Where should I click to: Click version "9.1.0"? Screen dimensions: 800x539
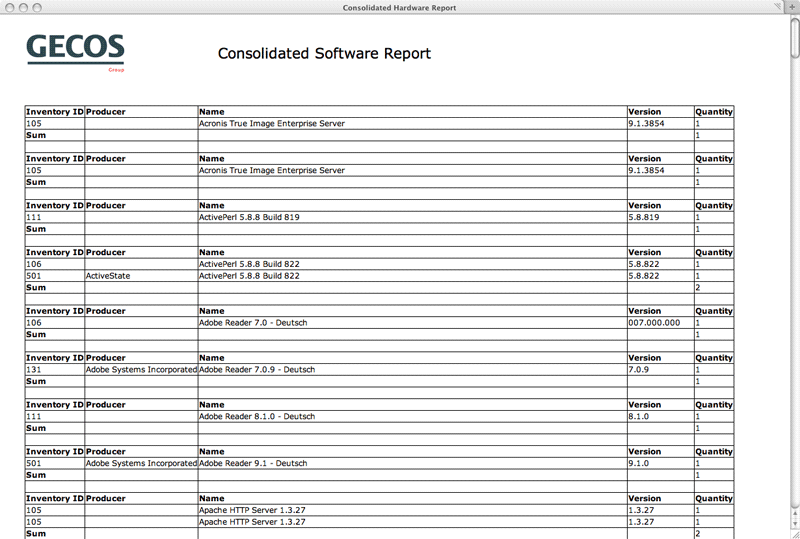[x=638, y=464]
